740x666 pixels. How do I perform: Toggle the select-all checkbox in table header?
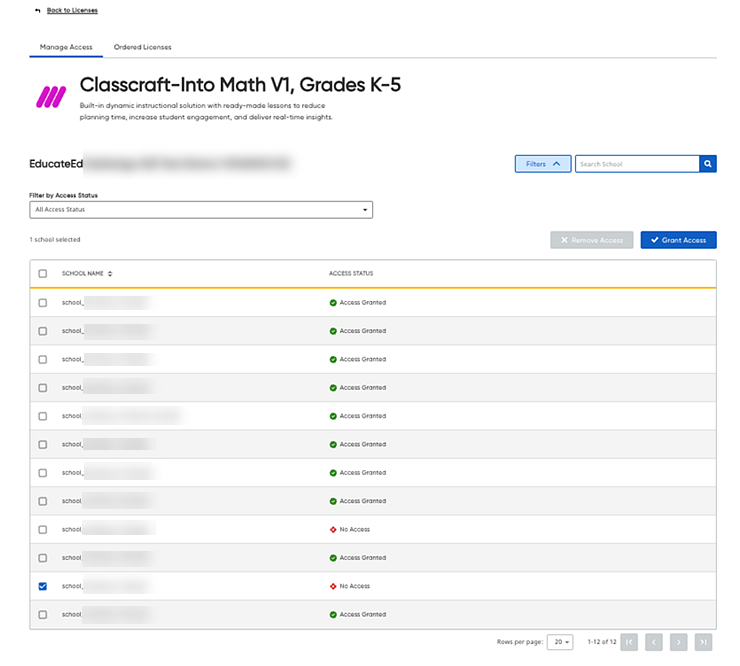pos(43,274)
